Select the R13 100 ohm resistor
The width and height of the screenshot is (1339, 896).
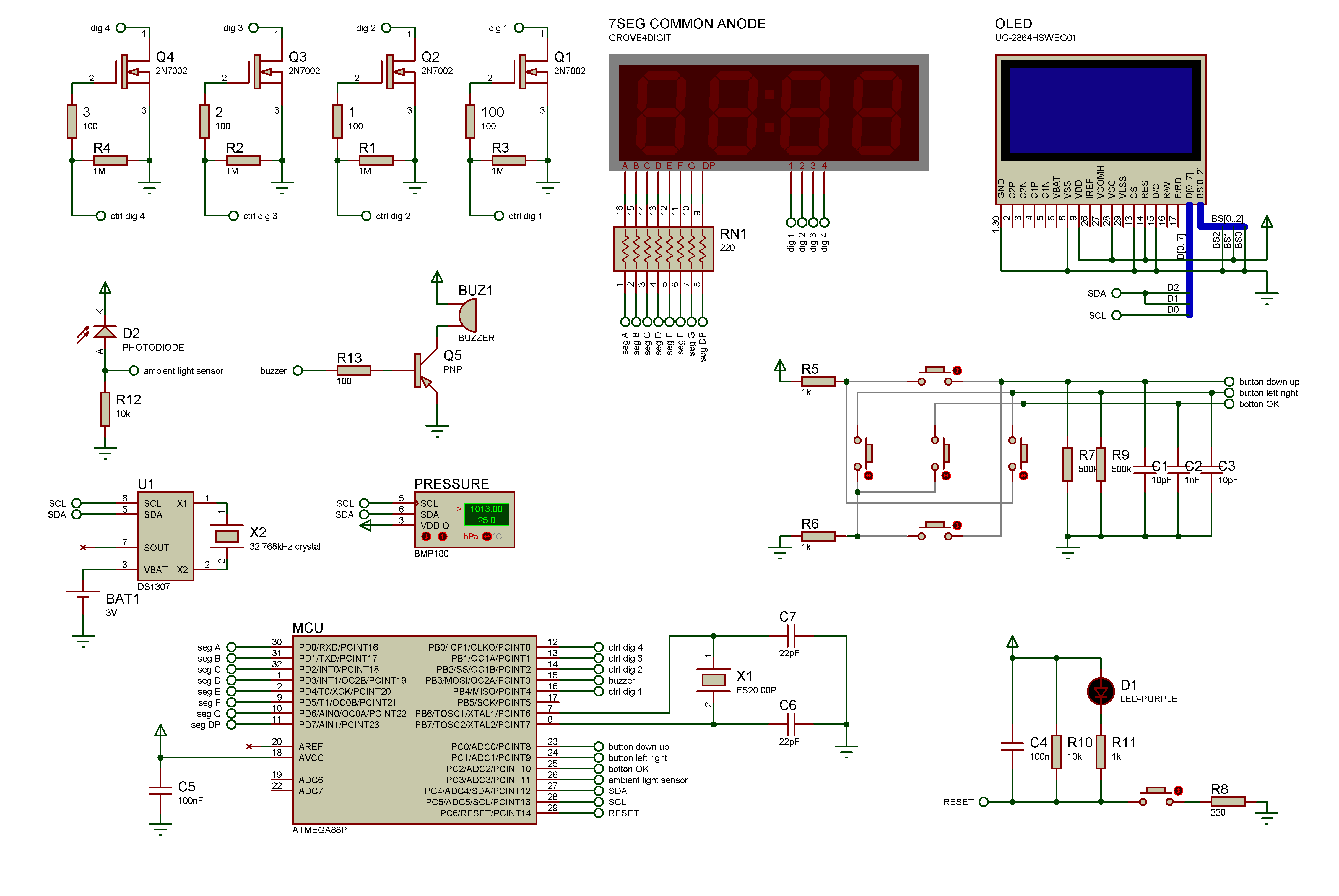(353, 371)
